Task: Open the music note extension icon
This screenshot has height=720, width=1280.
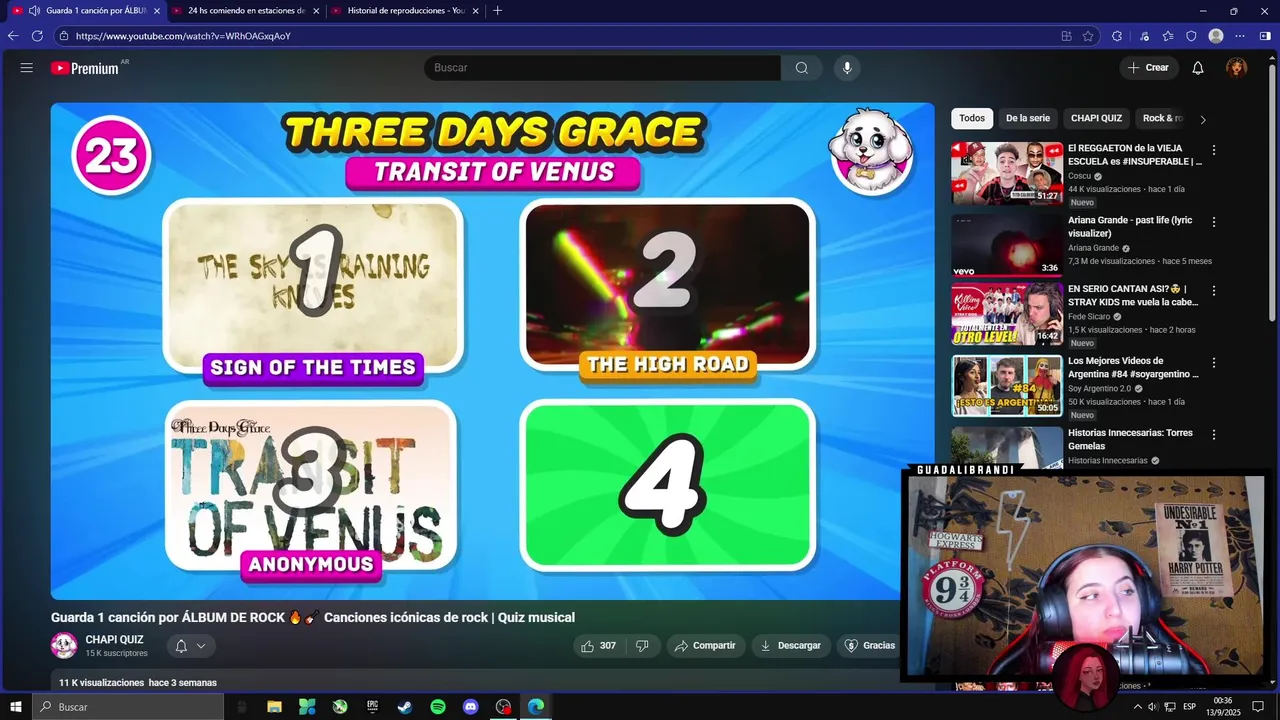Action: [1144, 36]
